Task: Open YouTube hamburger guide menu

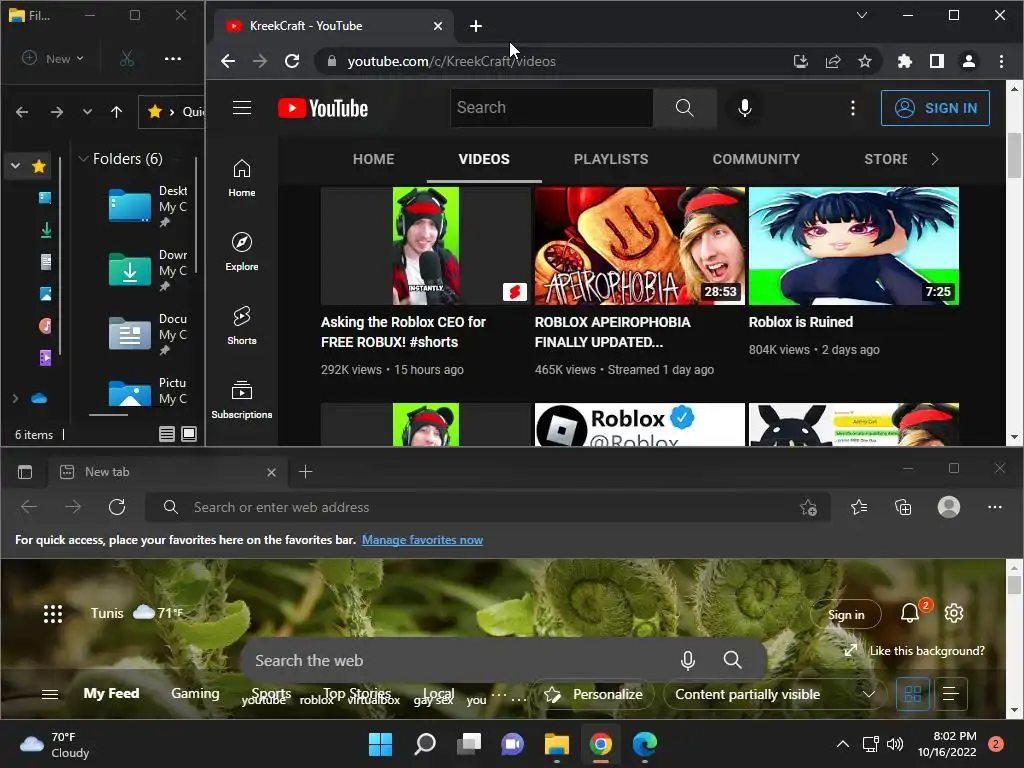Action: pyautogui.click(x=242, y=108)
